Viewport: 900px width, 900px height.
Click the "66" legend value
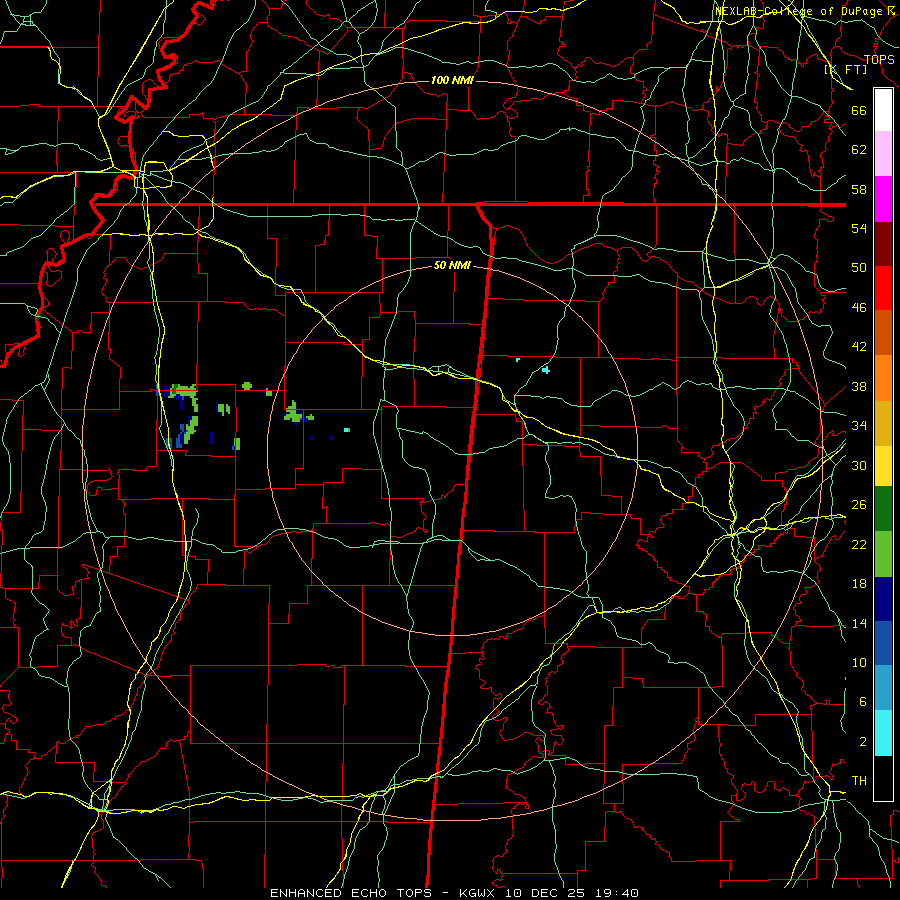click(x=859, y=111)
